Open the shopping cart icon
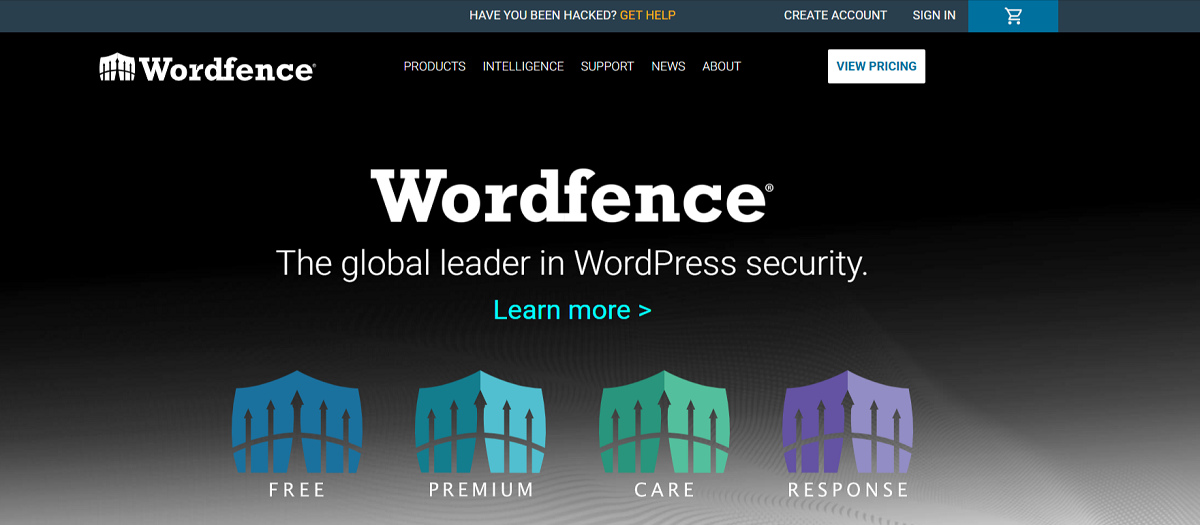Image resolution: width=1200 pixels, height=525 pixels. point(1013,16)
